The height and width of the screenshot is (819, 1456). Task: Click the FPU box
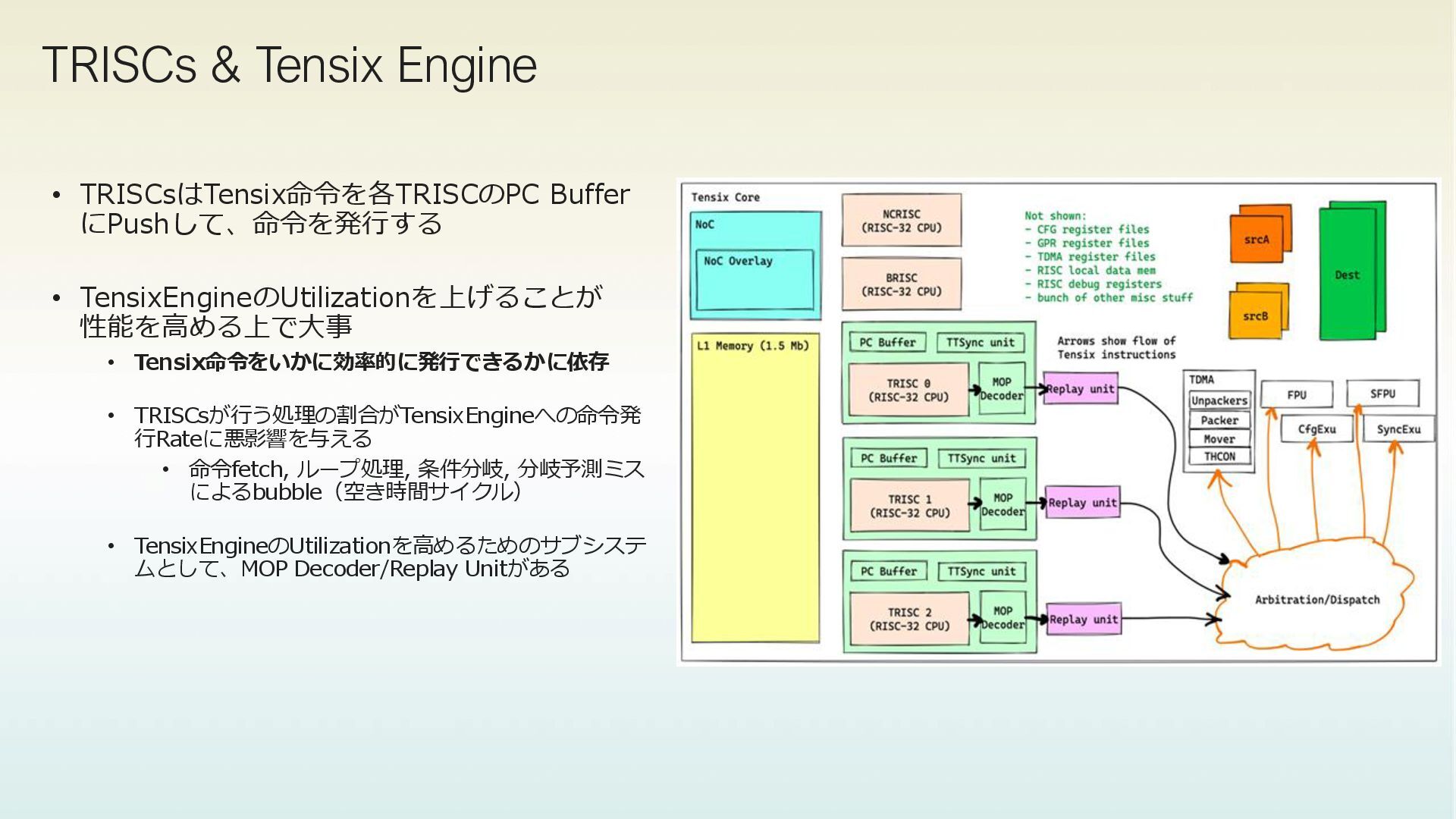pyautogui.click(x=1296, y=395)
